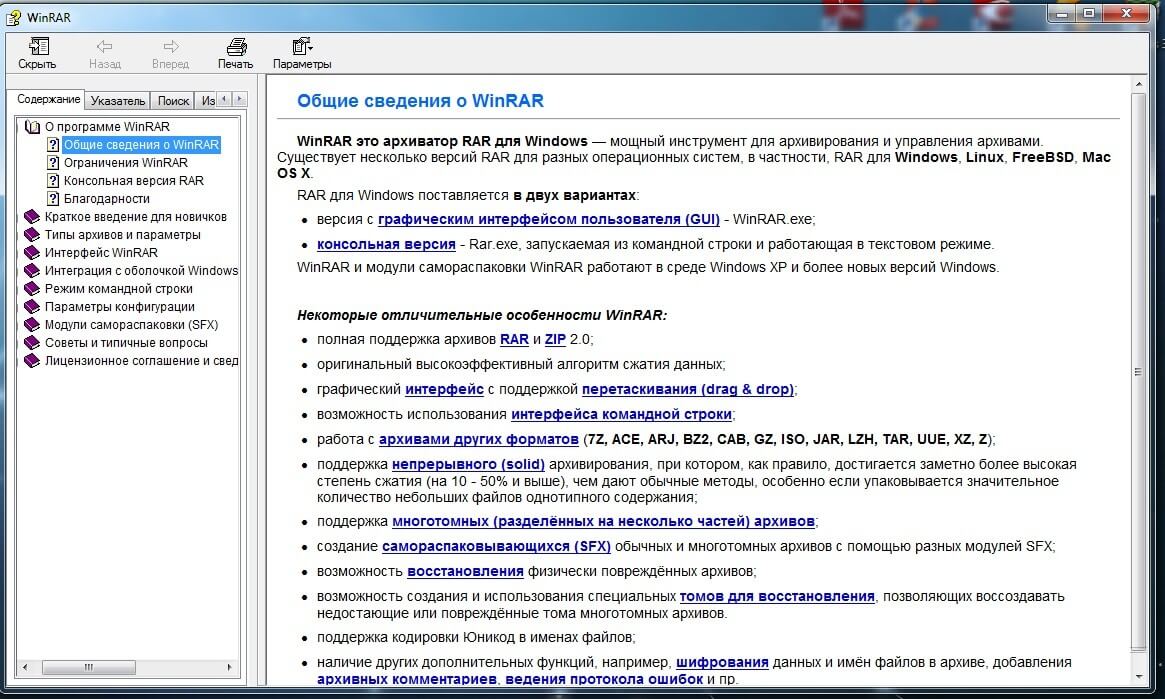Switch to the Указатель tab
The width and height of the screenshot is (1165, 699).
coord(118,101)
